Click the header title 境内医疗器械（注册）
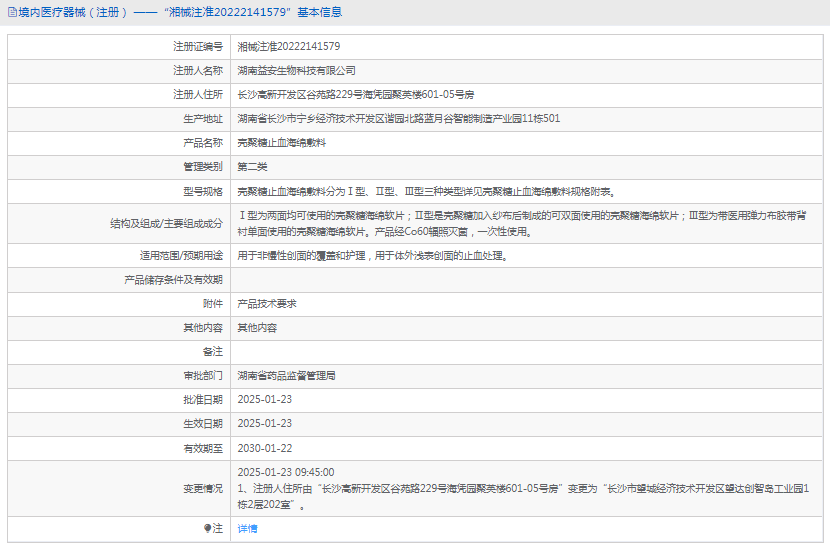Viewport: 830px width, 550px height. (73, 12)
